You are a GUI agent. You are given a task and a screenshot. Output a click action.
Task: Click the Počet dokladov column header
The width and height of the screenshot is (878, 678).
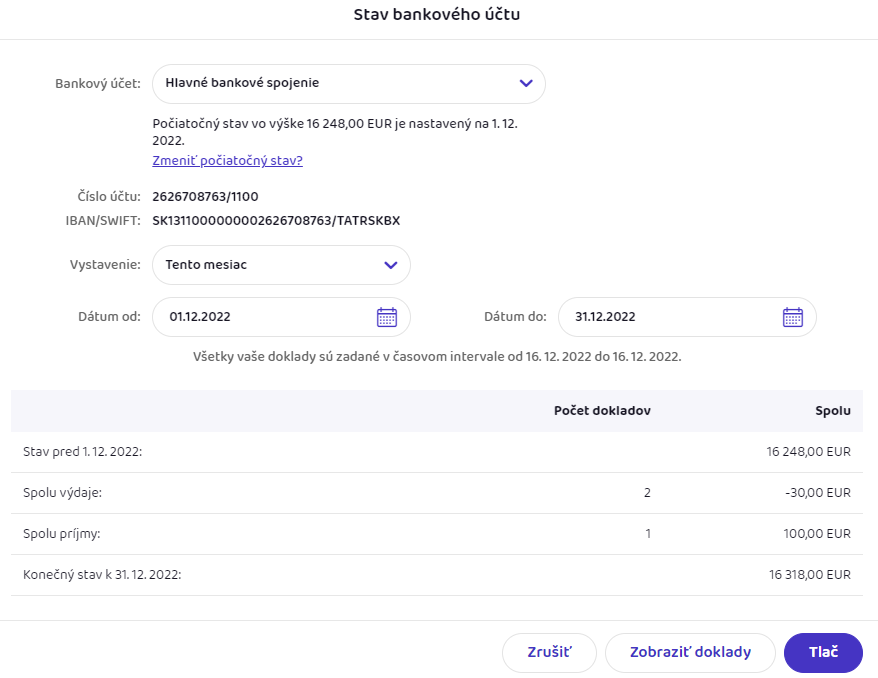point(602,411)
